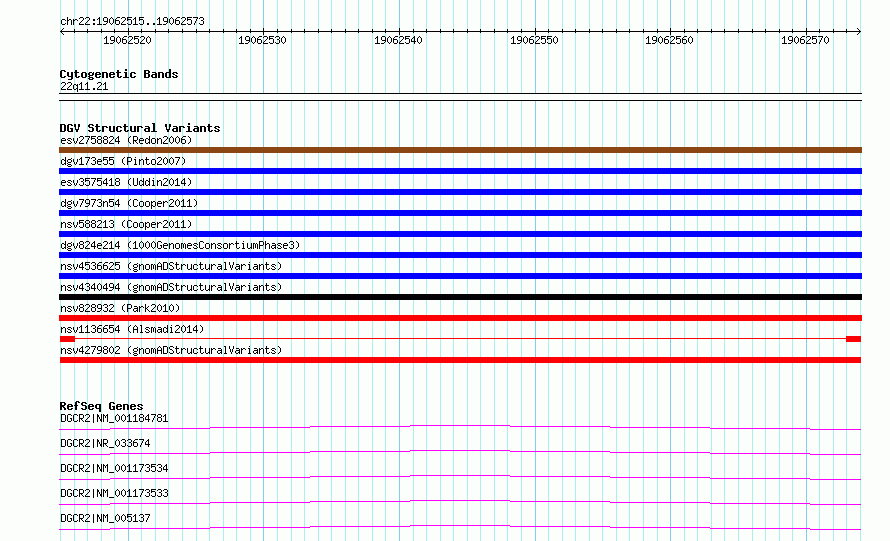The height and width of the screenshot is (541, 890).
Task: Open variant nsv588213 (Cooper2011) label
Action: (126, 224)
